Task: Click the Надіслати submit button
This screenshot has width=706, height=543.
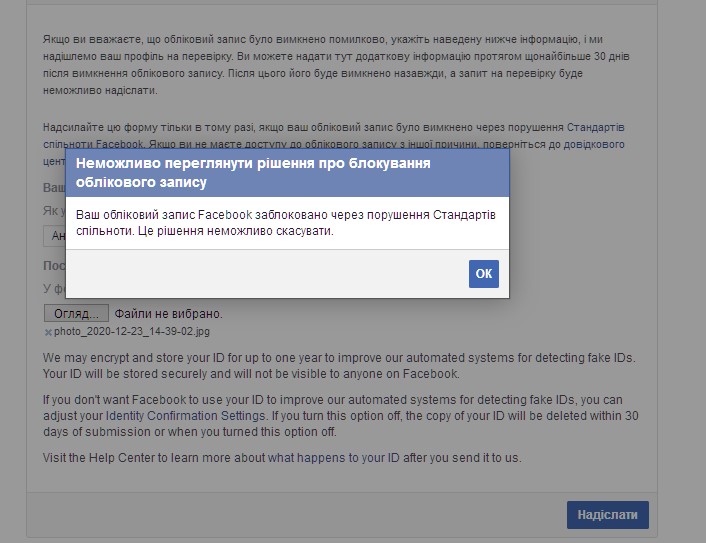Action: (607, 515)
